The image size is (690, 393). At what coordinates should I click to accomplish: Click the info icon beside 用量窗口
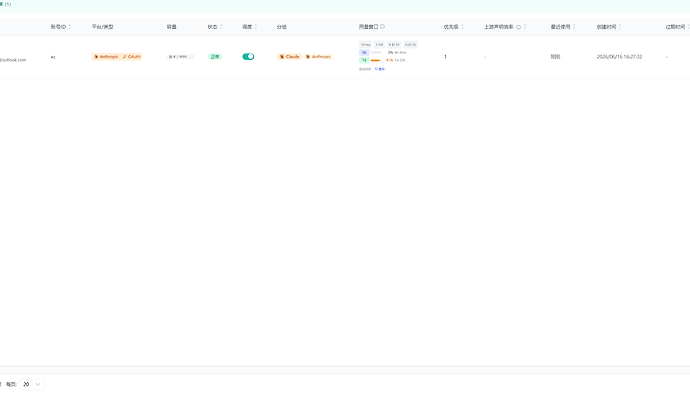[382, 26]
